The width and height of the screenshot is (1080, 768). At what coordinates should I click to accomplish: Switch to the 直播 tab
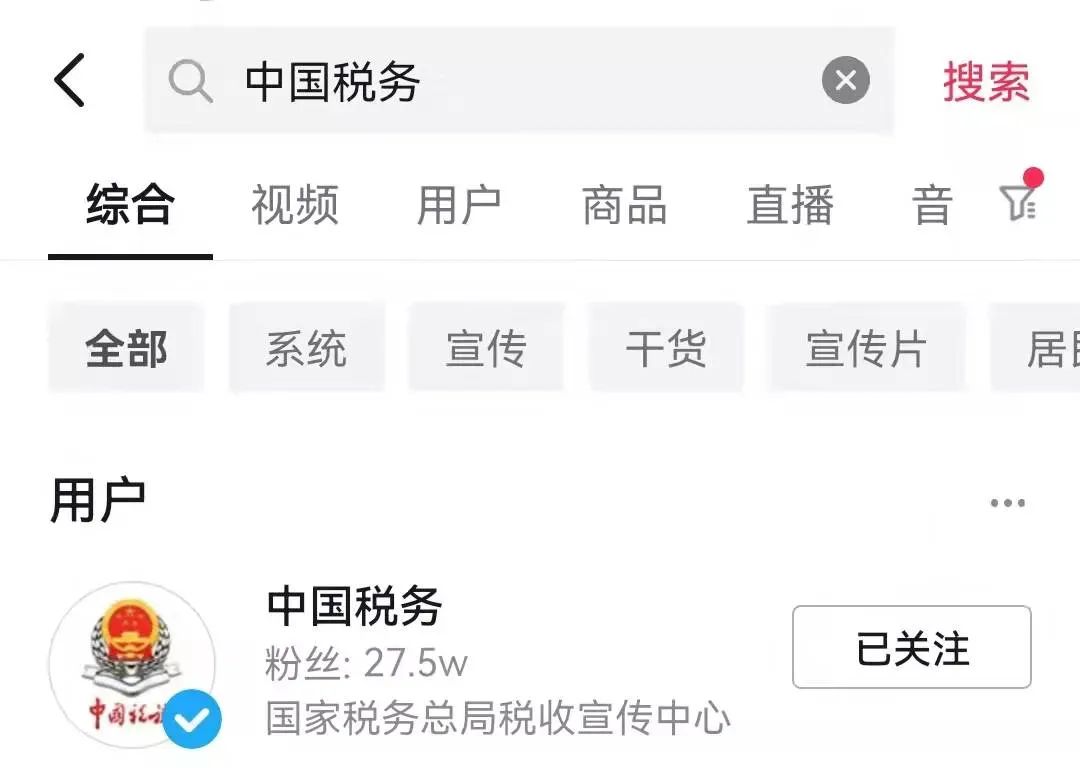point(790,205)
